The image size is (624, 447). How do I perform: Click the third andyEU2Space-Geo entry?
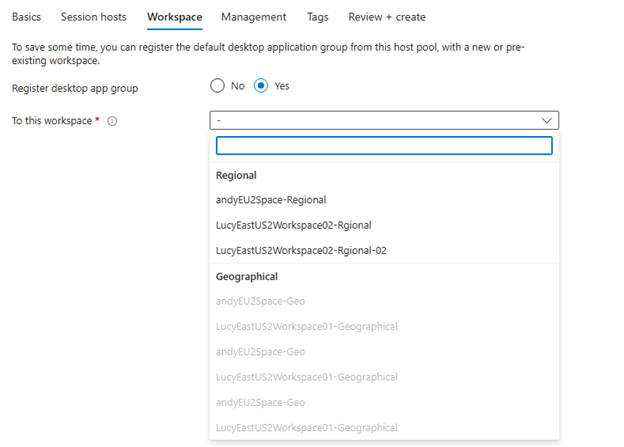pos(260,402)
